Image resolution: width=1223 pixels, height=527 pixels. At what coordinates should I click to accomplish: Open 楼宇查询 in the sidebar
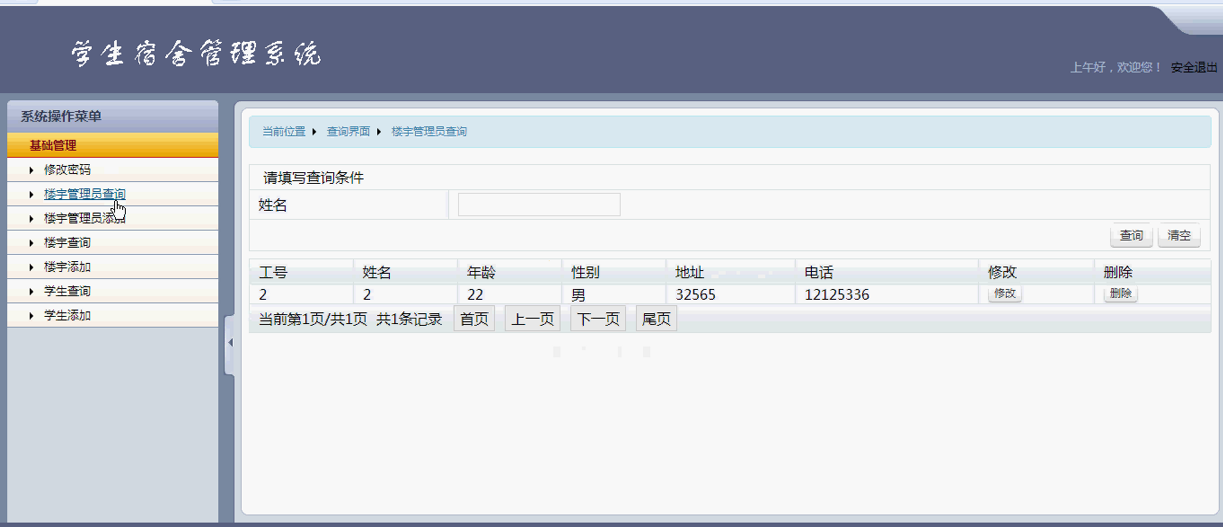coord(67,242)
